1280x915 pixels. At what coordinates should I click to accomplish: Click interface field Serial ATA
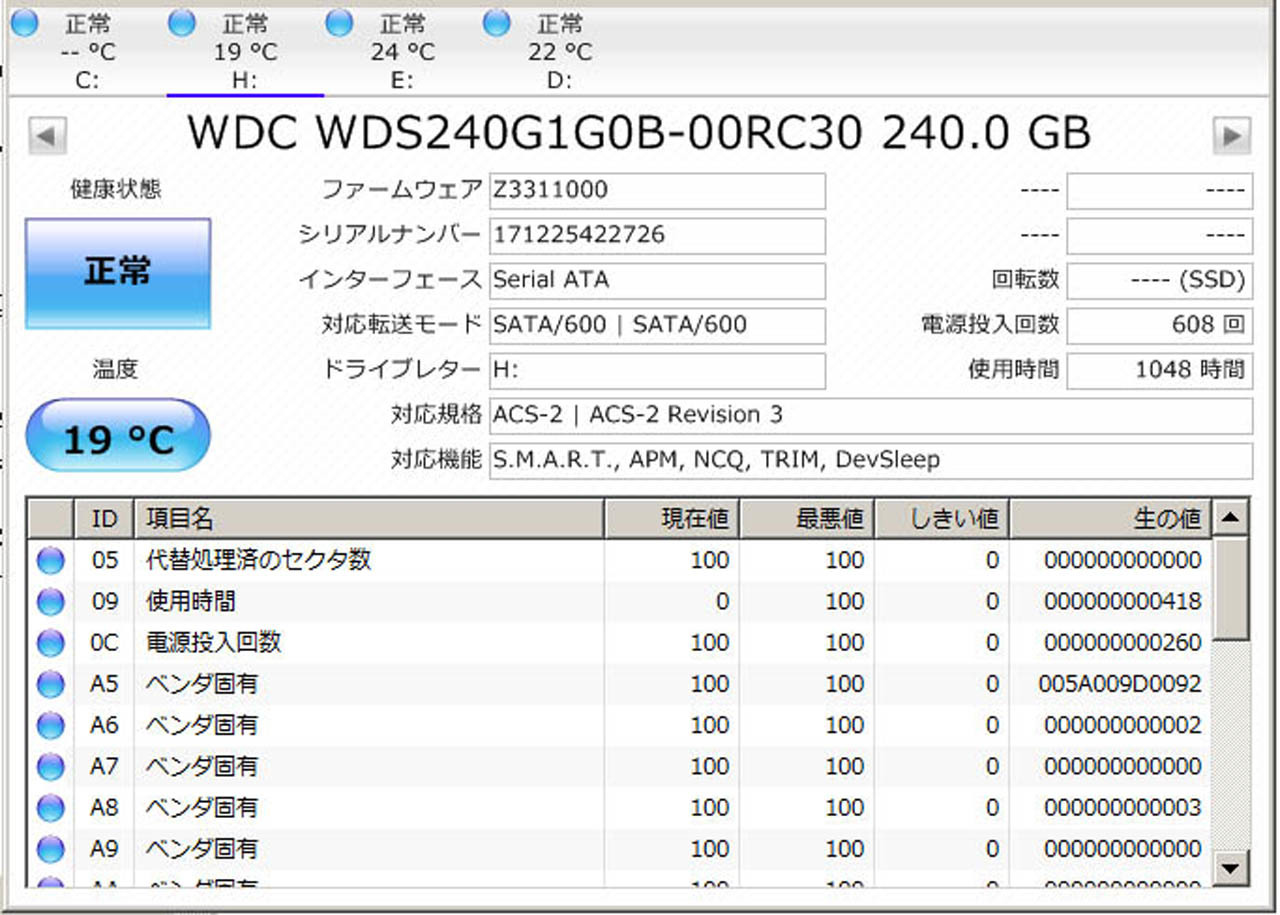[x=657, y=281]
